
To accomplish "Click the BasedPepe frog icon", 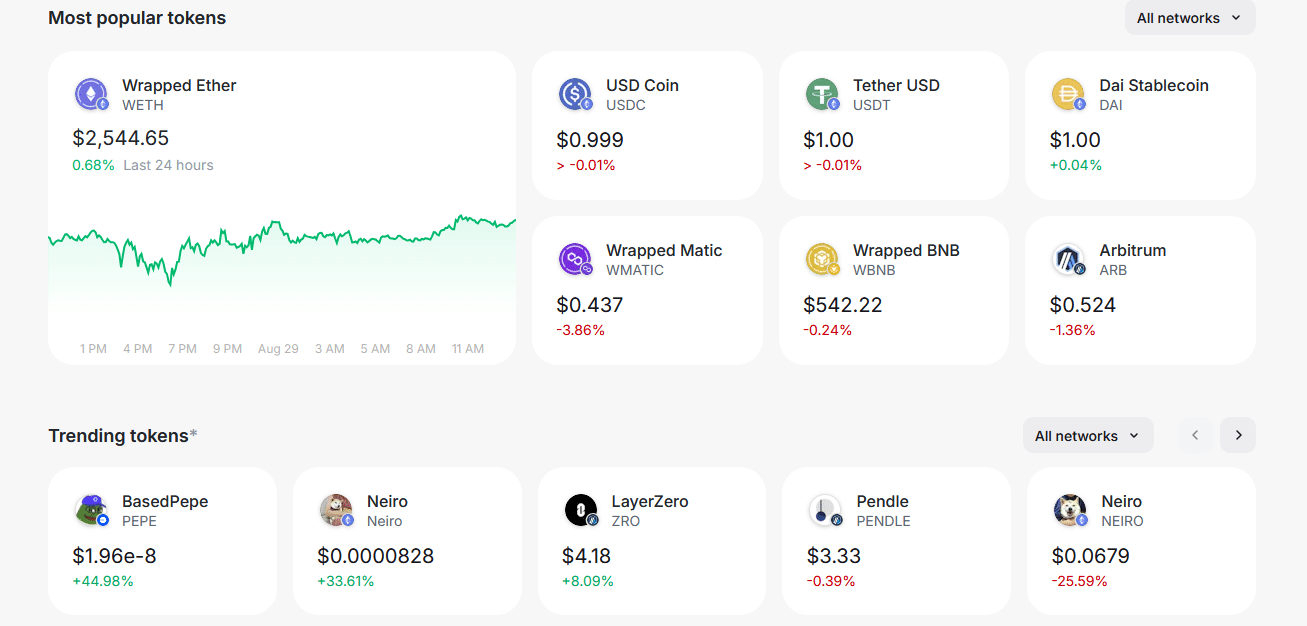I will (x=91, y=510).
